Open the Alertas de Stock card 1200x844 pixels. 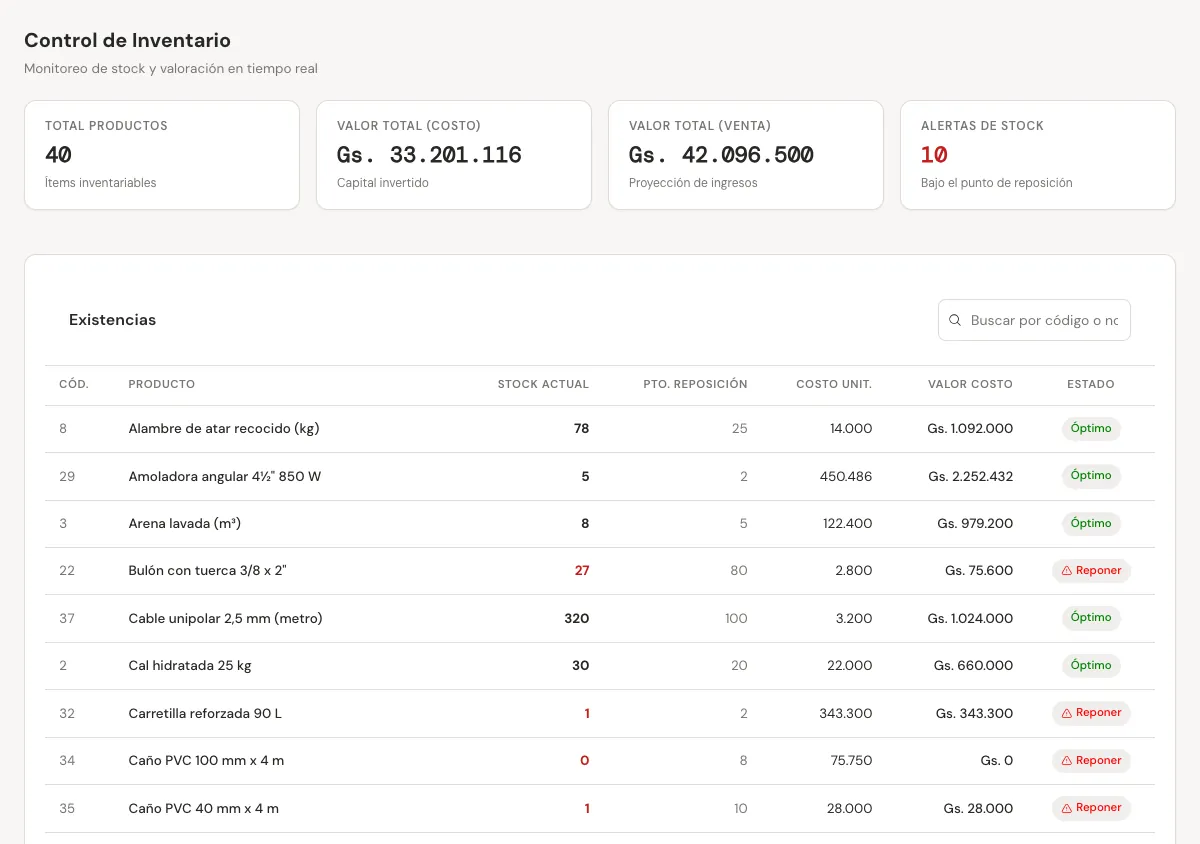1038,155
